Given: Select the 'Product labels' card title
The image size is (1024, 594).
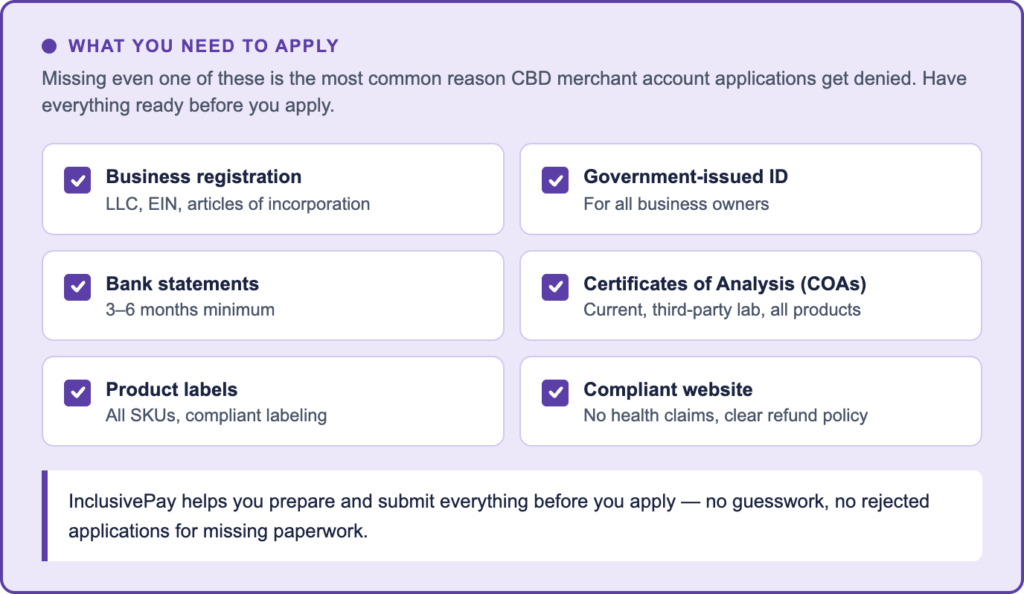Looking at the screenshot, I should 171,390.
